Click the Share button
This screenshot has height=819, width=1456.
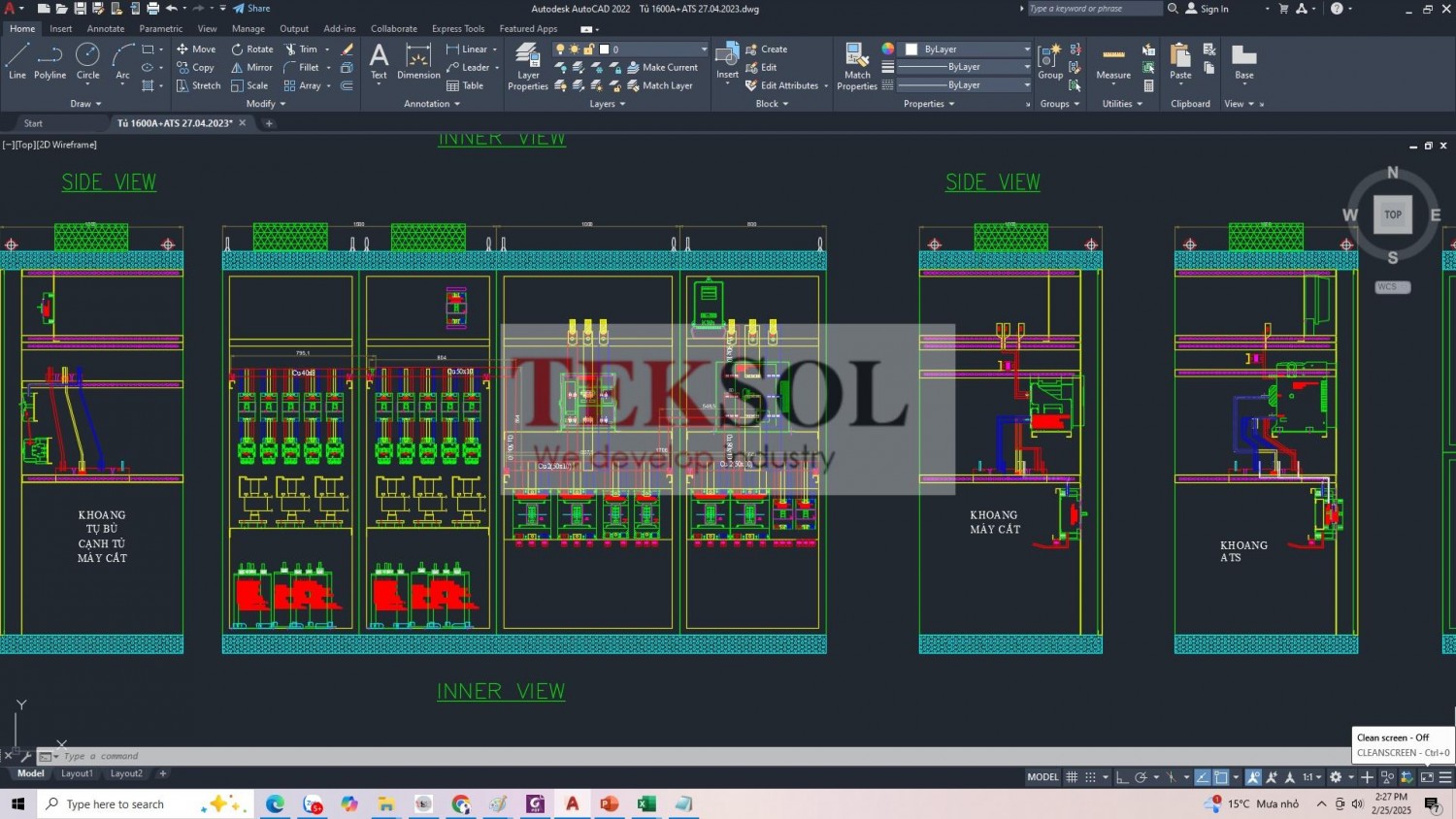tap(251, 9)
